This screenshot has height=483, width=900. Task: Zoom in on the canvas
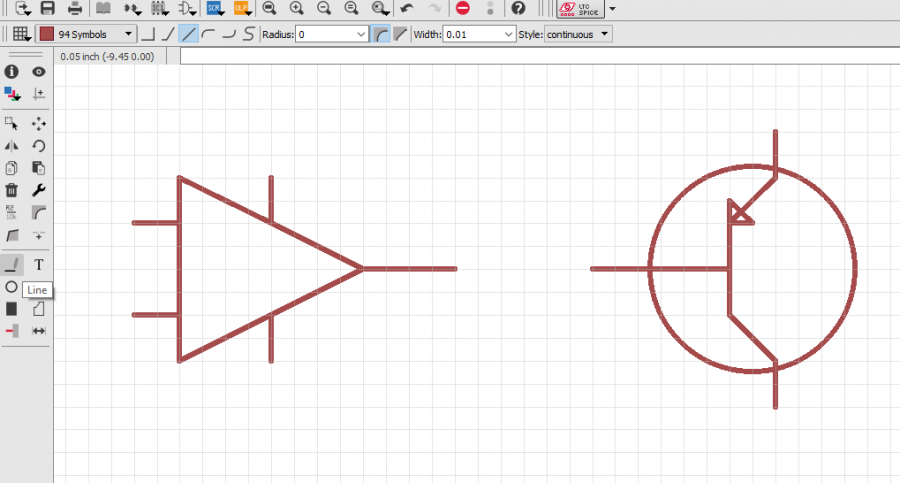(x=297, y=8)
